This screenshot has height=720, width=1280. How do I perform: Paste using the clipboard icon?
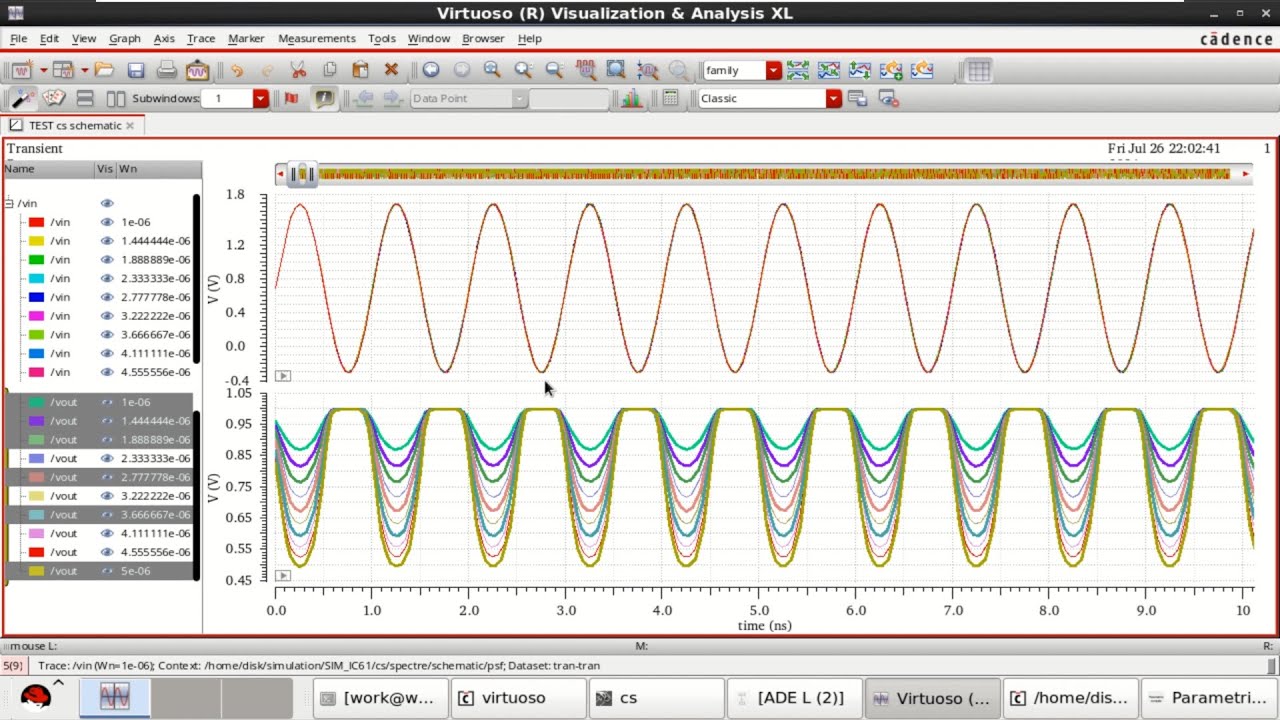[x=360, y=70]
